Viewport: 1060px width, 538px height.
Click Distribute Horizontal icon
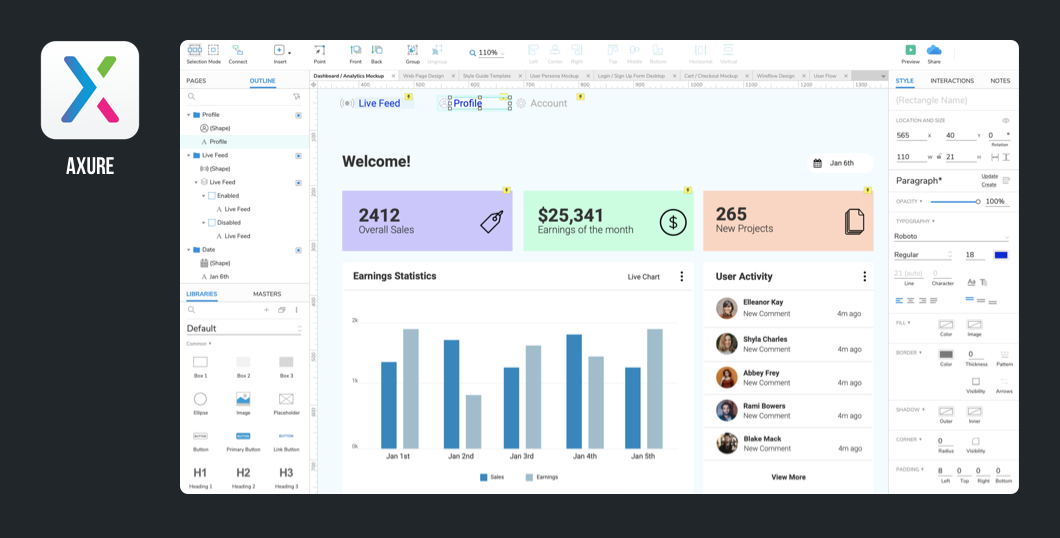coord(700,50)
